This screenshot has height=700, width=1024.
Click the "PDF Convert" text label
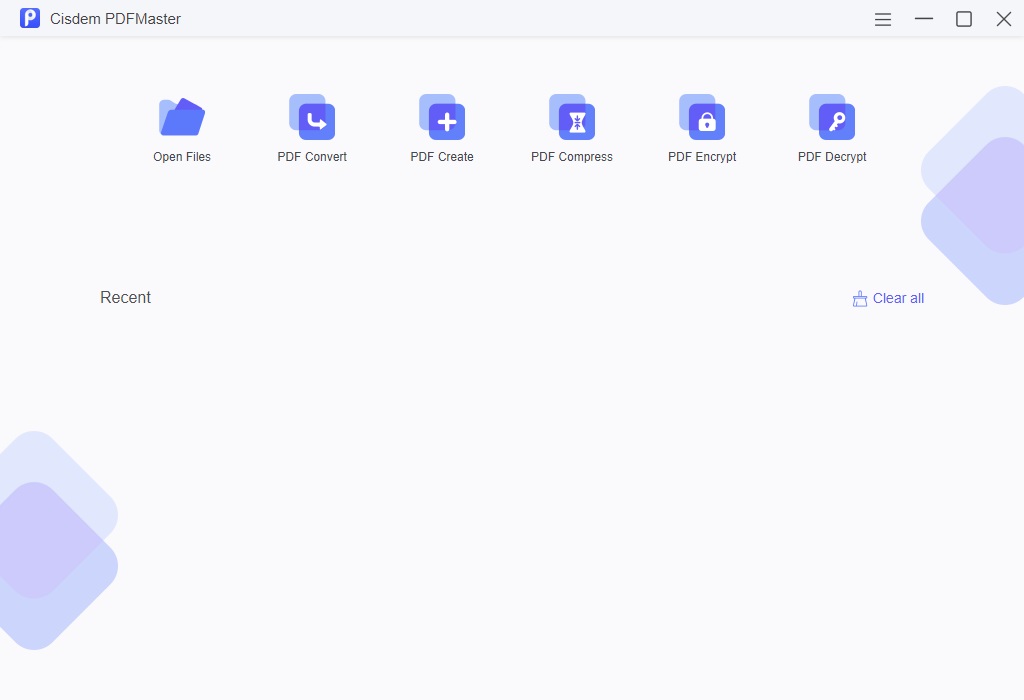312,157
